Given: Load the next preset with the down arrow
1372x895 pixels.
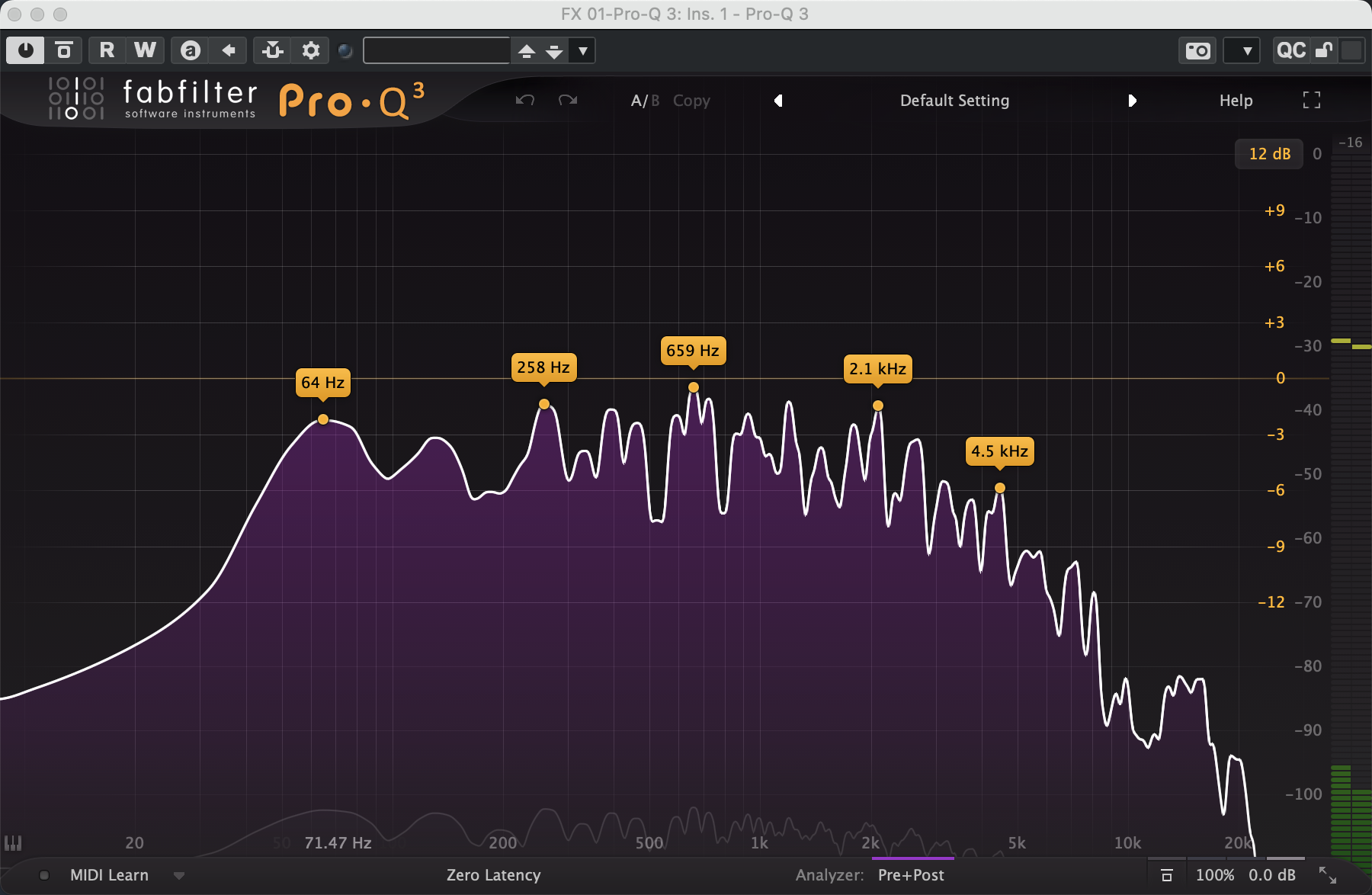Looking at the screenshot, I should pyautogui.click(x=554, y=50).
